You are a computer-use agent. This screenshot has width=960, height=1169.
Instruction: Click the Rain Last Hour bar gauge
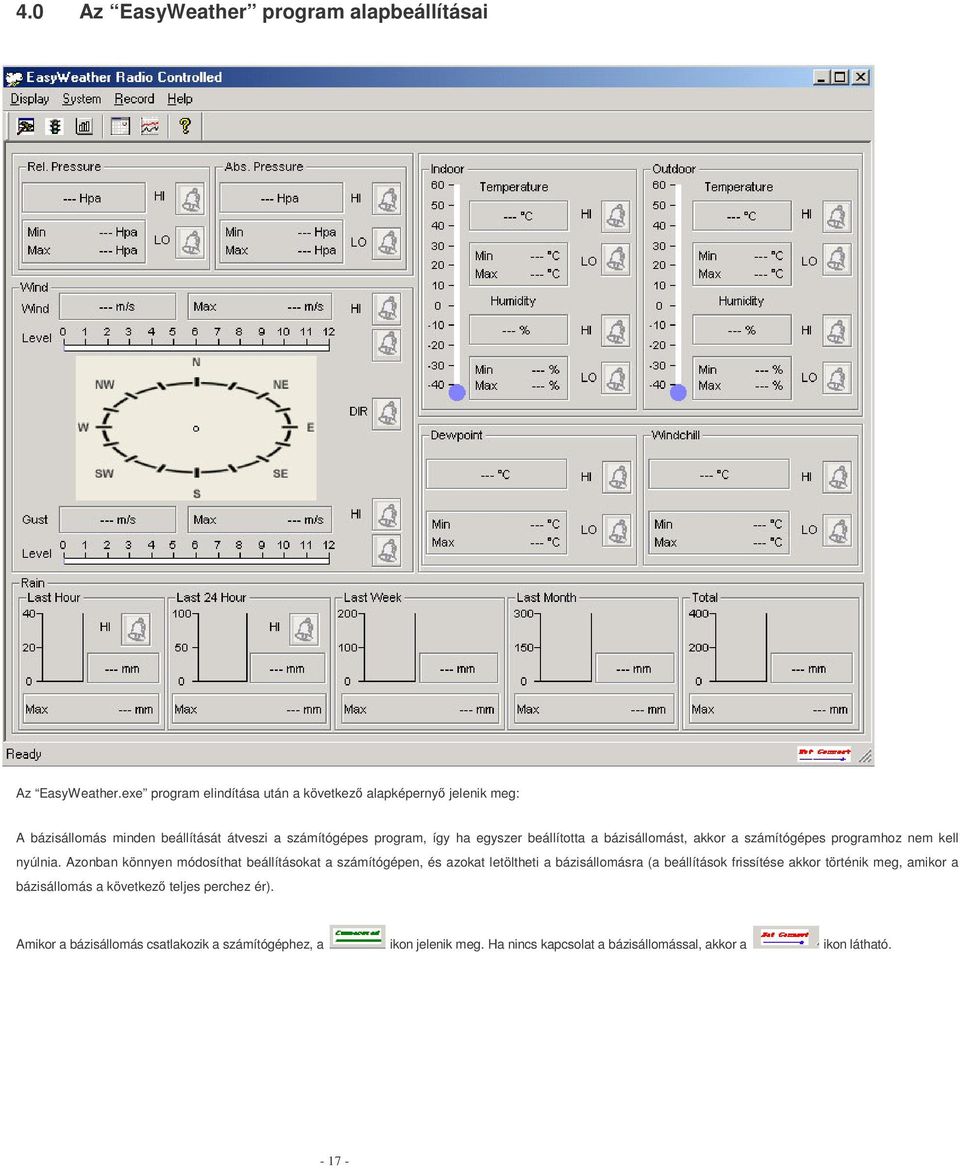(x=62, y=647)
